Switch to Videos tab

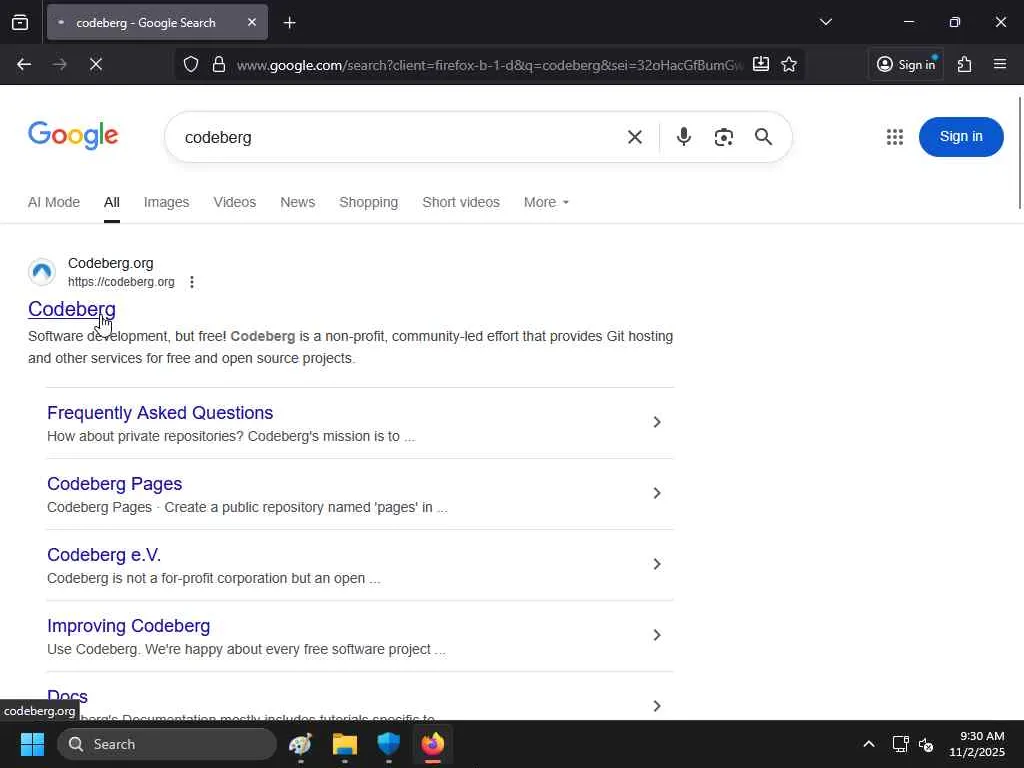(x=234, y=202)
